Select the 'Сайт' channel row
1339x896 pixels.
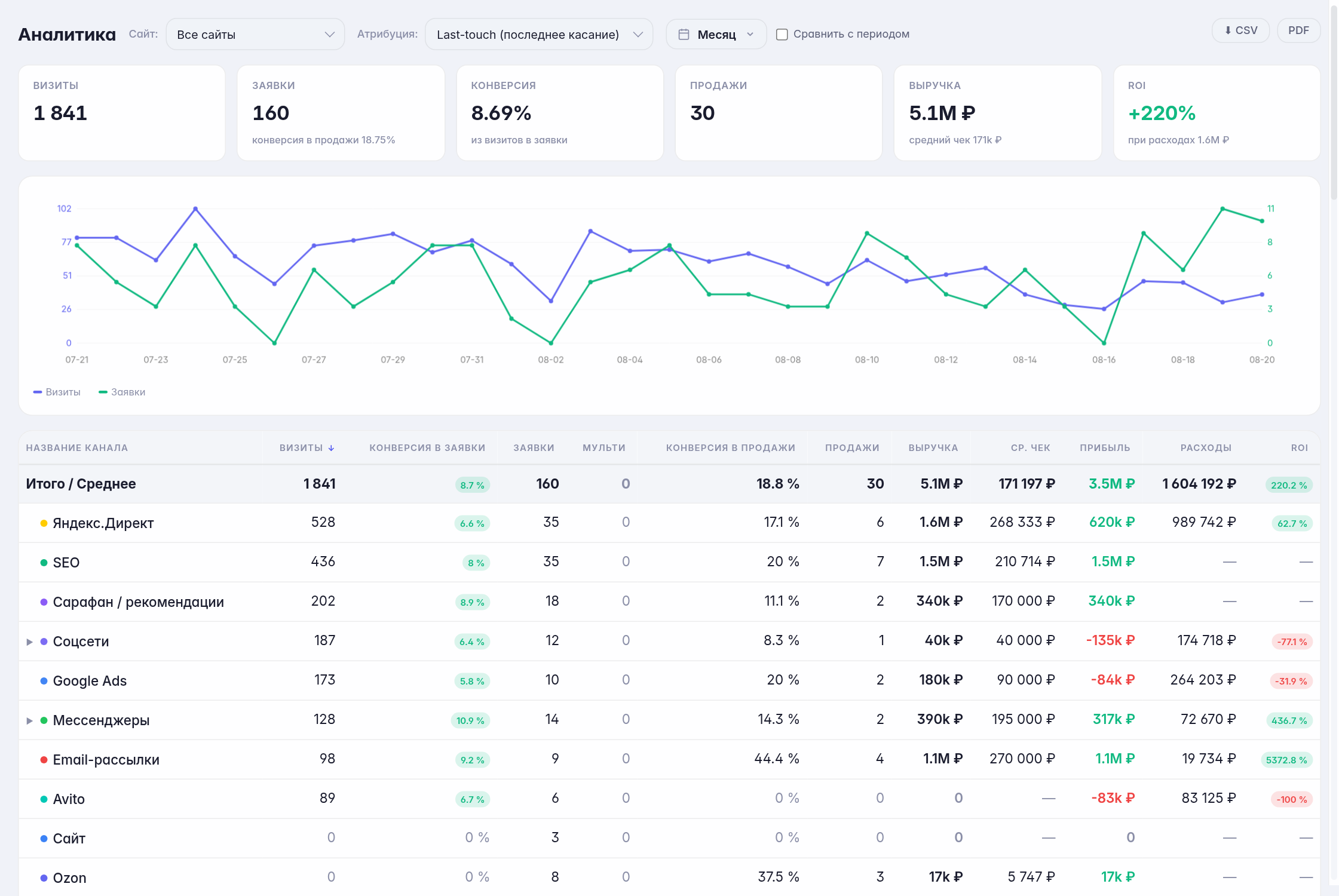[669, 838]
